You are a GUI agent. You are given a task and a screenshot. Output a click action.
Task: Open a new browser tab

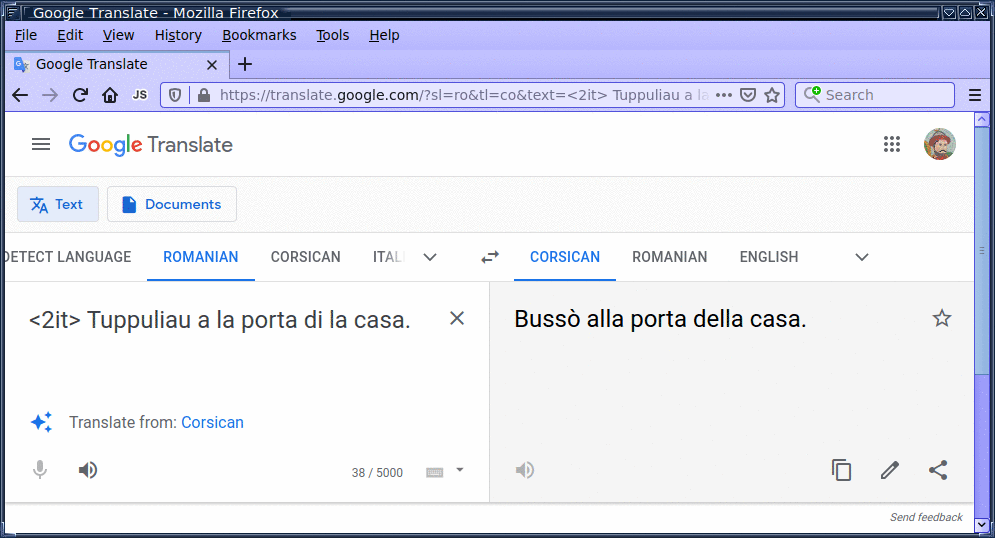245,64
